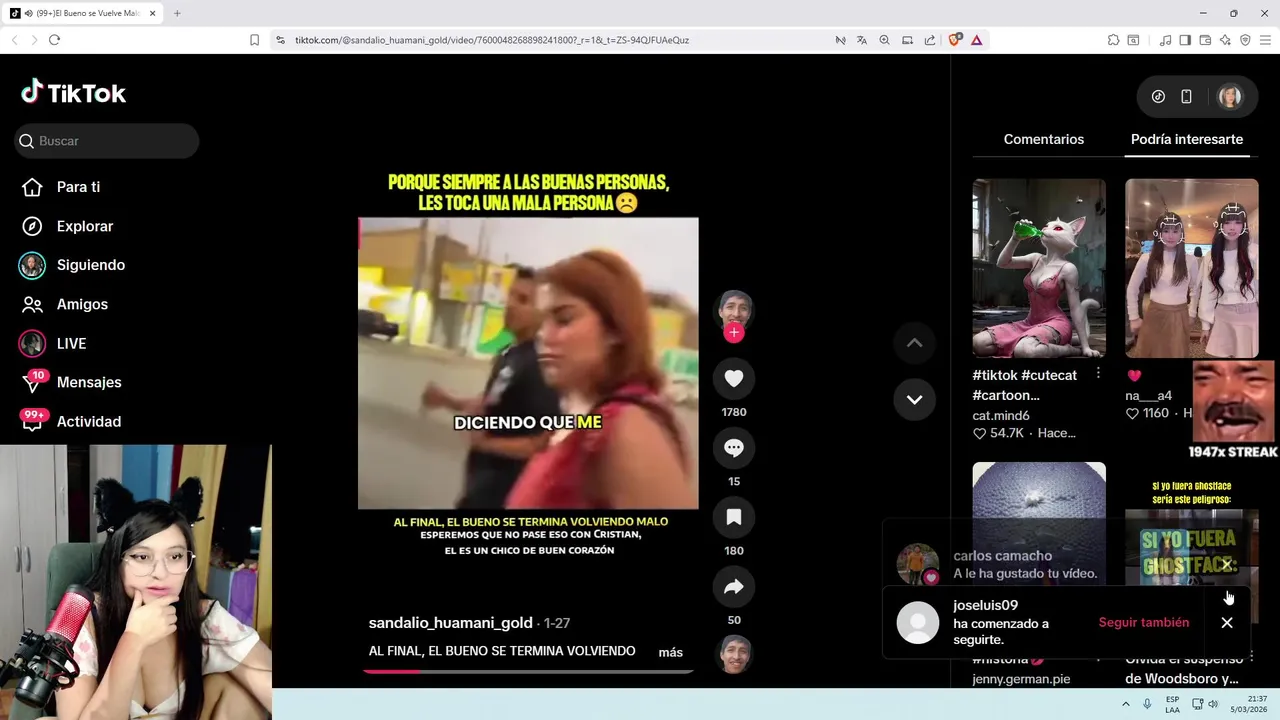Dismiss the joseluis09 follow notification
Screen dimensions: 1280x720
click(1227, 622)
